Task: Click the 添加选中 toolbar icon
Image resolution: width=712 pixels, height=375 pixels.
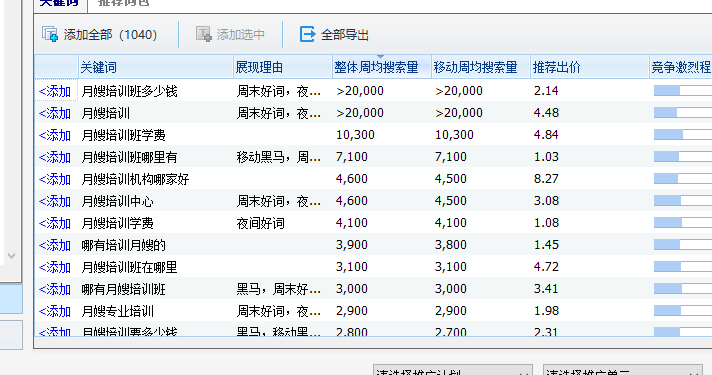Action: (x=204, y=35)
